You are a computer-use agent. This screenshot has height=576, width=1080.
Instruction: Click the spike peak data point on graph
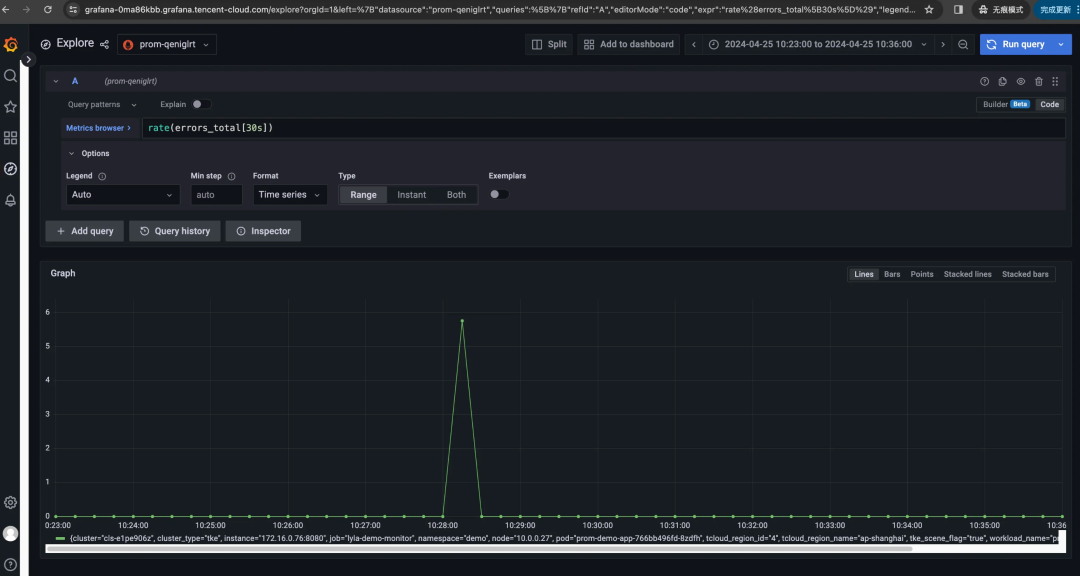point(462,320)
